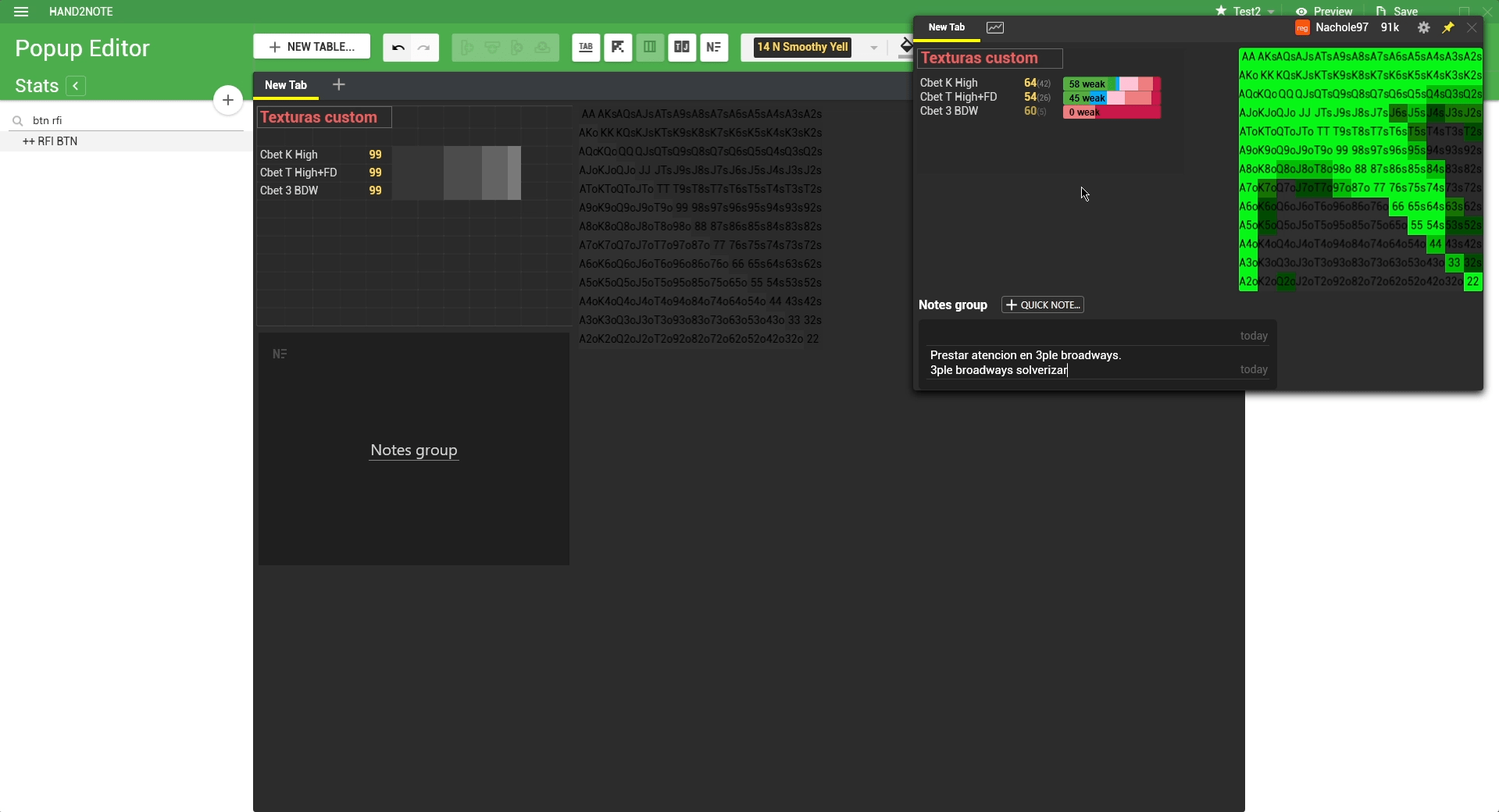The height and width of the screenshot is (812, 1499).
Task: Click the Cbet K High colored bar
Action: pyautogui.click(x=1112, y=84)
